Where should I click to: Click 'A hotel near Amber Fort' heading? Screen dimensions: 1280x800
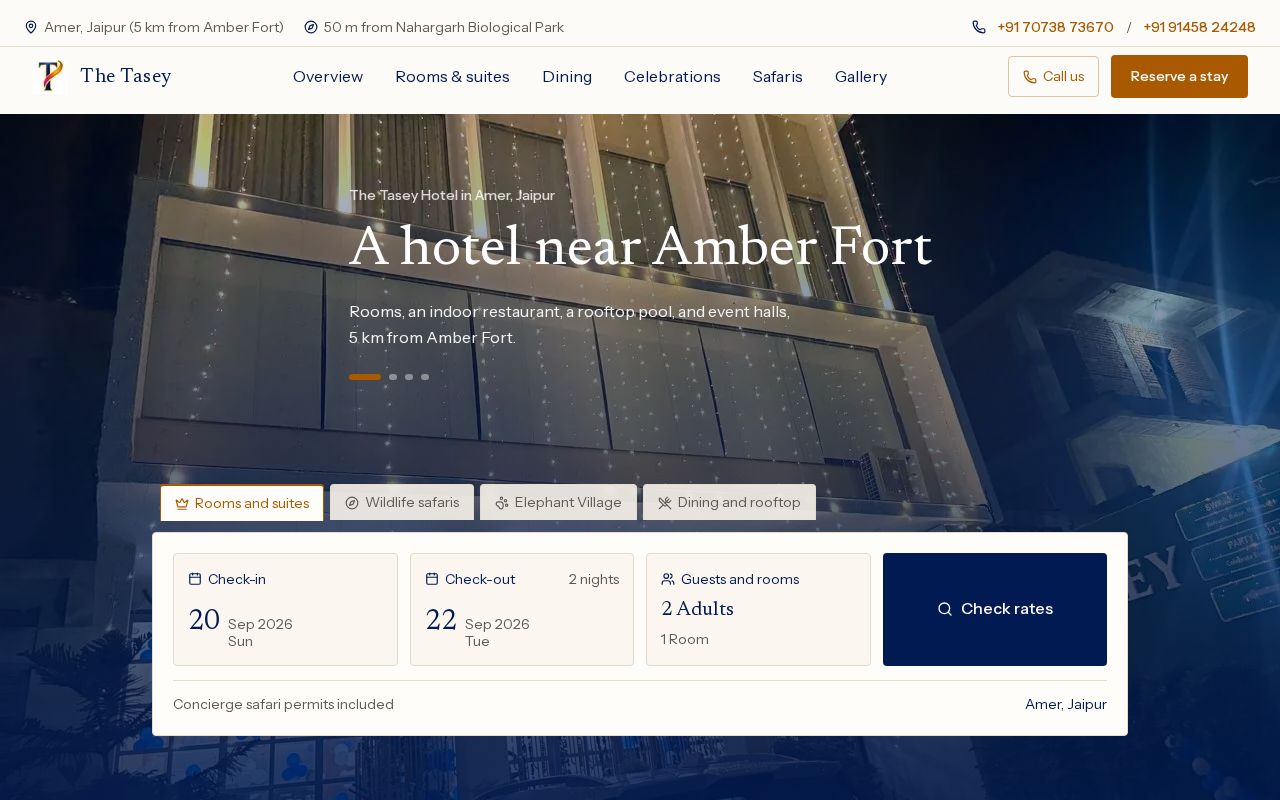tap(640, 247)
